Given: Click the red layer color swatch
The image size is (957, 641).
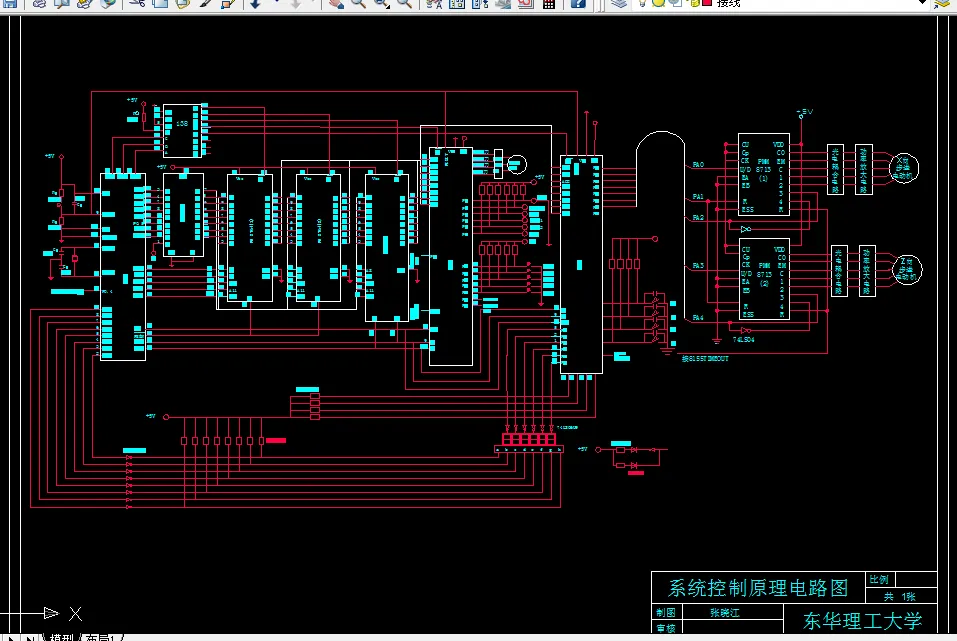Looking at the screenshot, I should 707,3.
